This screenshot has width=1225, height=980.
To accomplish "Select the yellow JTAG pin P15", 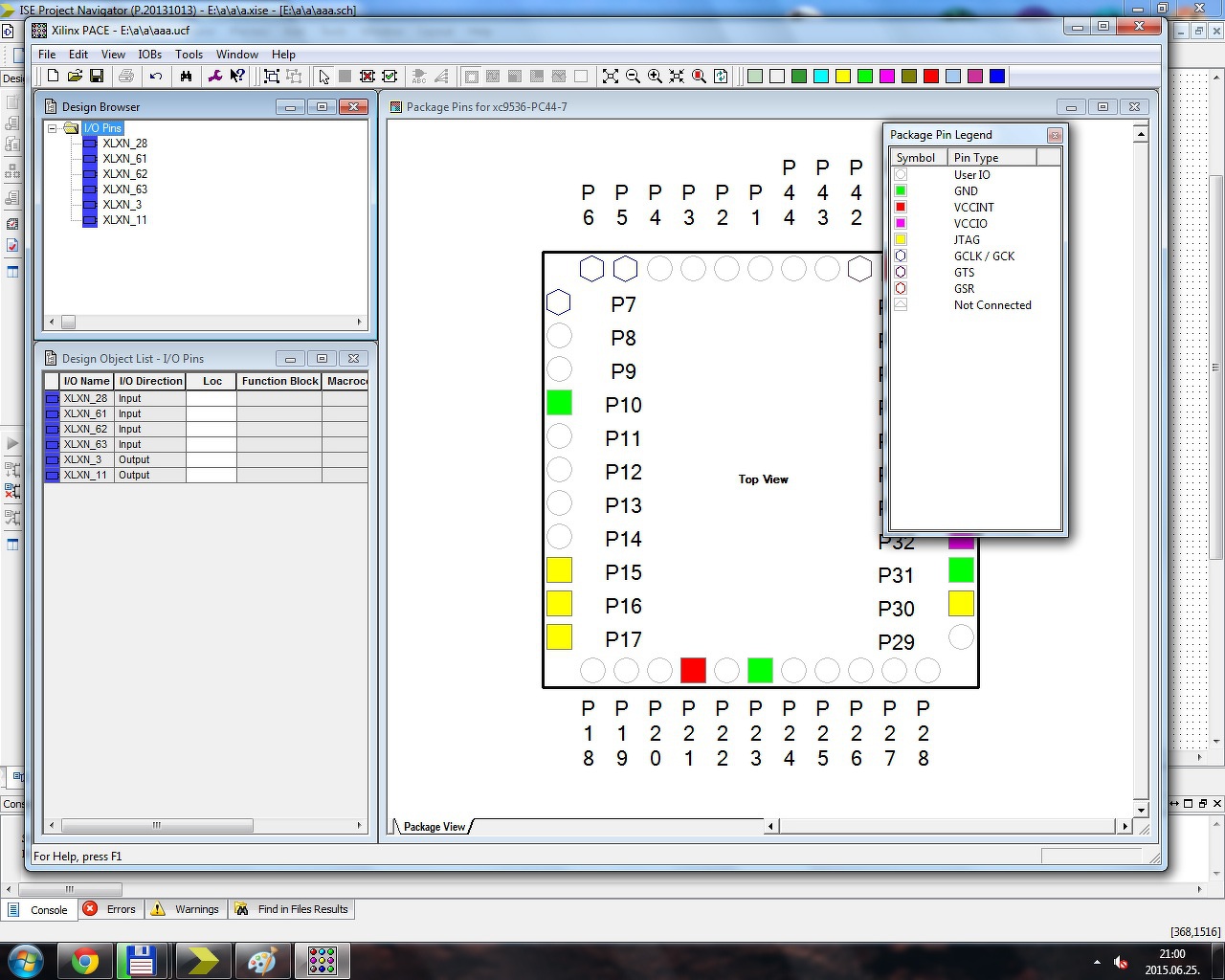I will pyautogui.click(x=559, y=570).
